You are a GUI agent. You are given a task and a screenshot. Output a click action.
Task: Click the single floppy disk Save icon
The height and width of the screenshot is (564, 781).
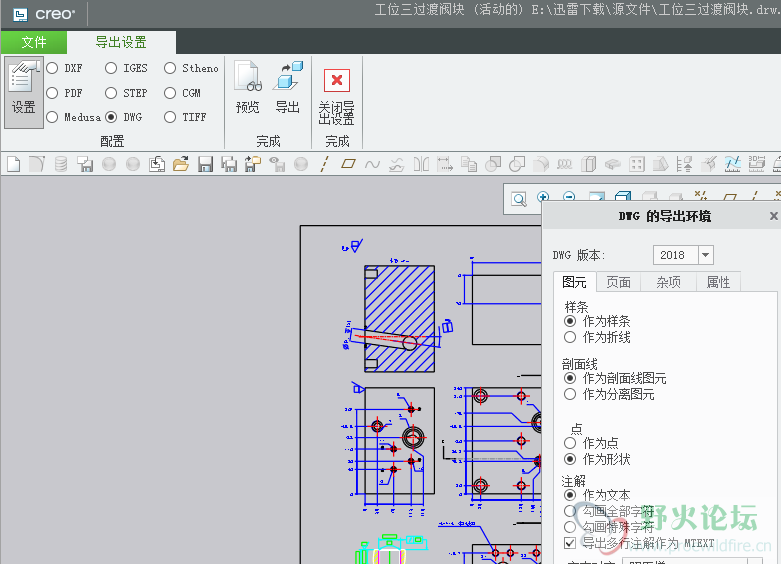click(x=205, y=164)
